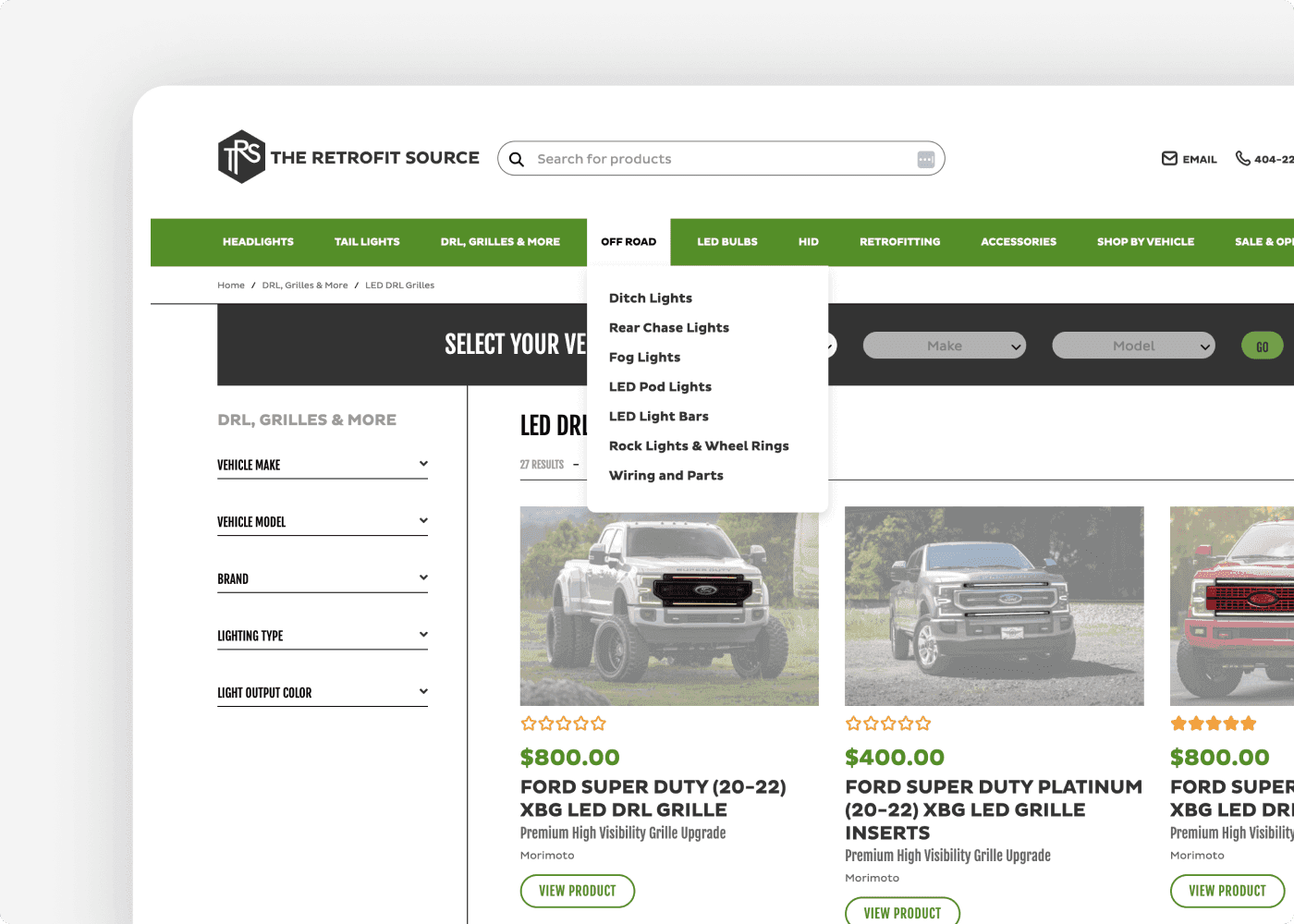Open the Make dropdown in vehicle selector

tap(944, 345)
